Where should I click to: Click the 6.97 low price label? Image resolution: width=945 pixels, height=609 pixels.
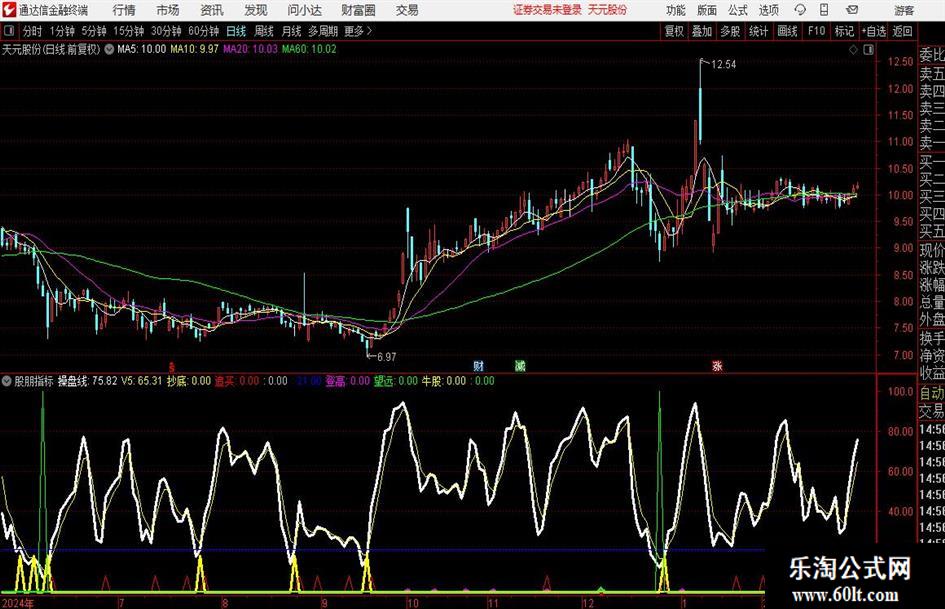click(x=386, y=357)
